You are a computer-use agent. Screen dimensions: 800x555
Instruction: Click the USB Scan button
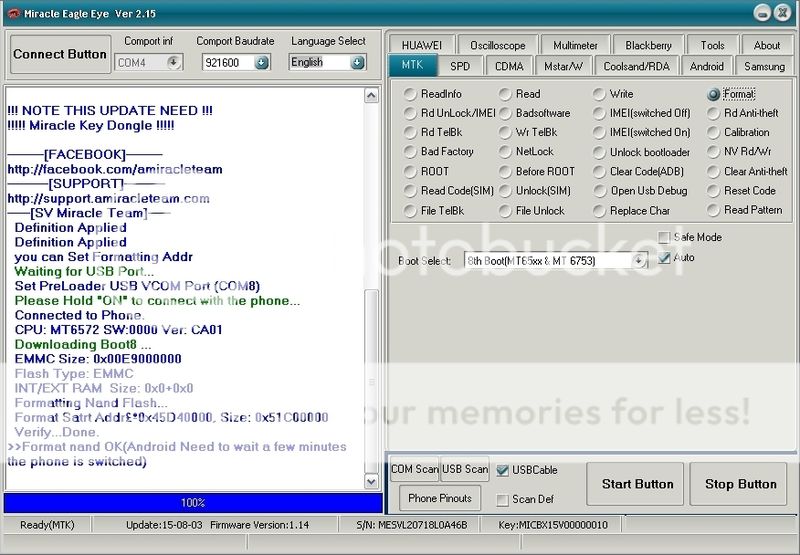tap(465, 469)
